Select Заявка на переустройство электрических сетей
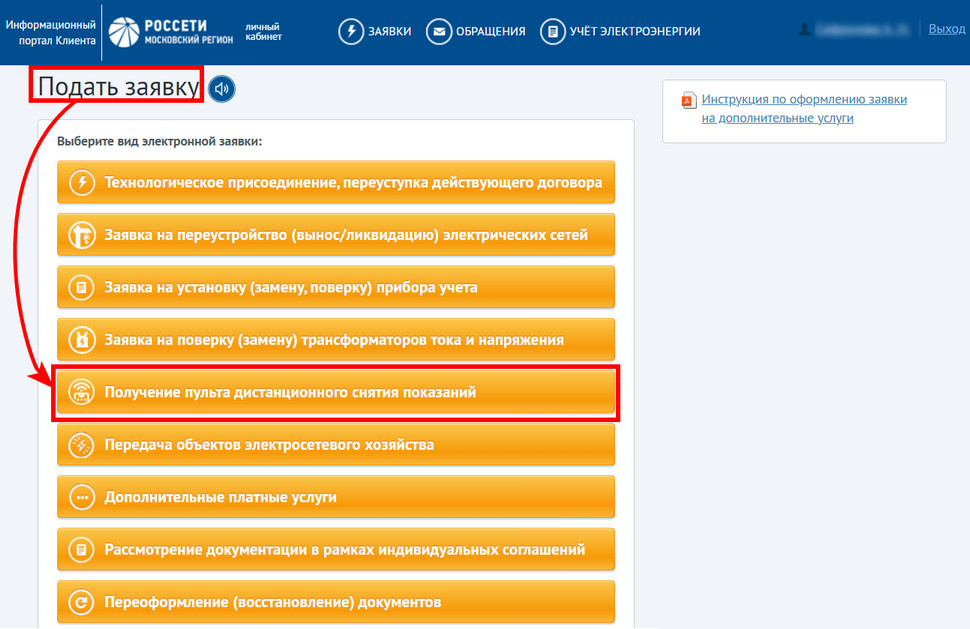The image size is (970, 629). click(336, 235)
